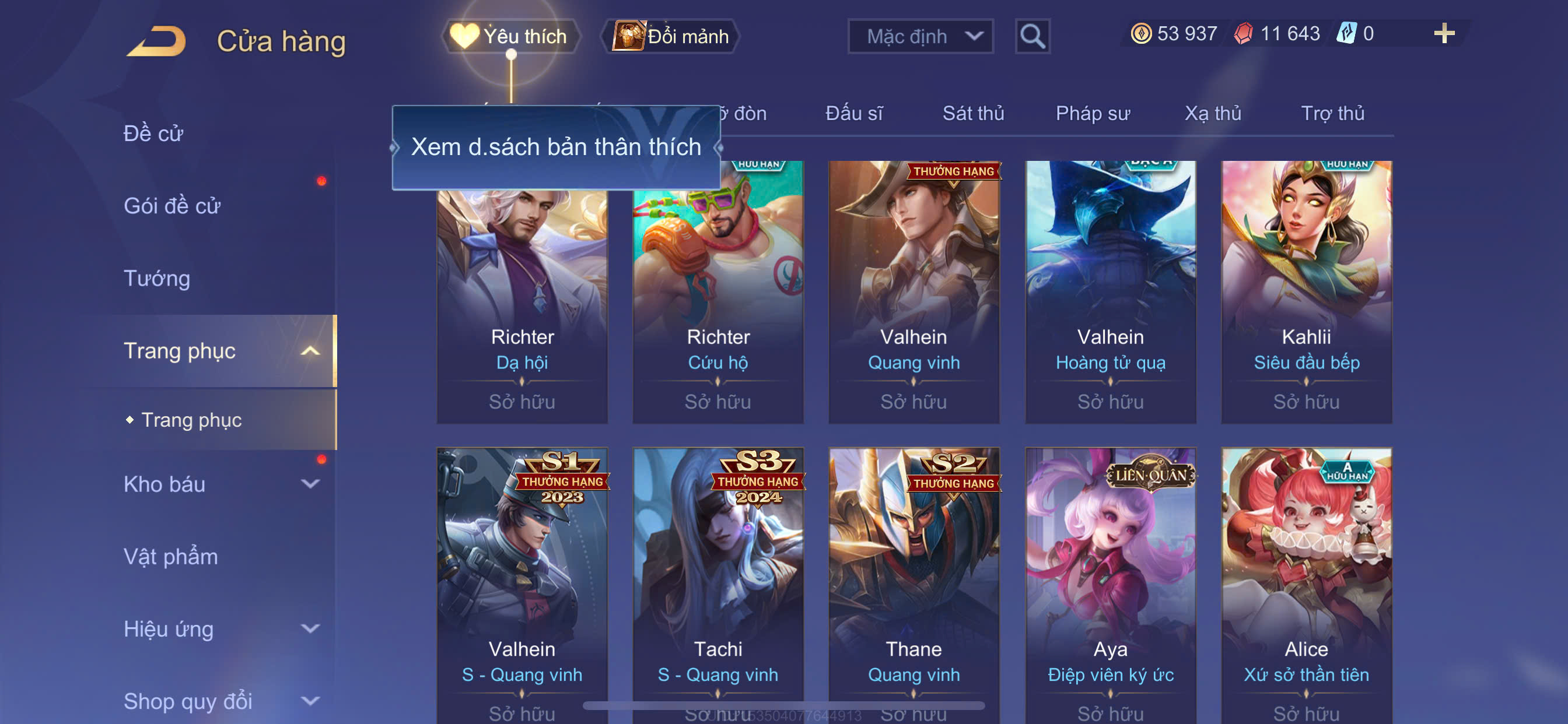Click the Yêu thích heart icon
The height and width of the screenshot is (724, 1568).
(x=464, y=36)
